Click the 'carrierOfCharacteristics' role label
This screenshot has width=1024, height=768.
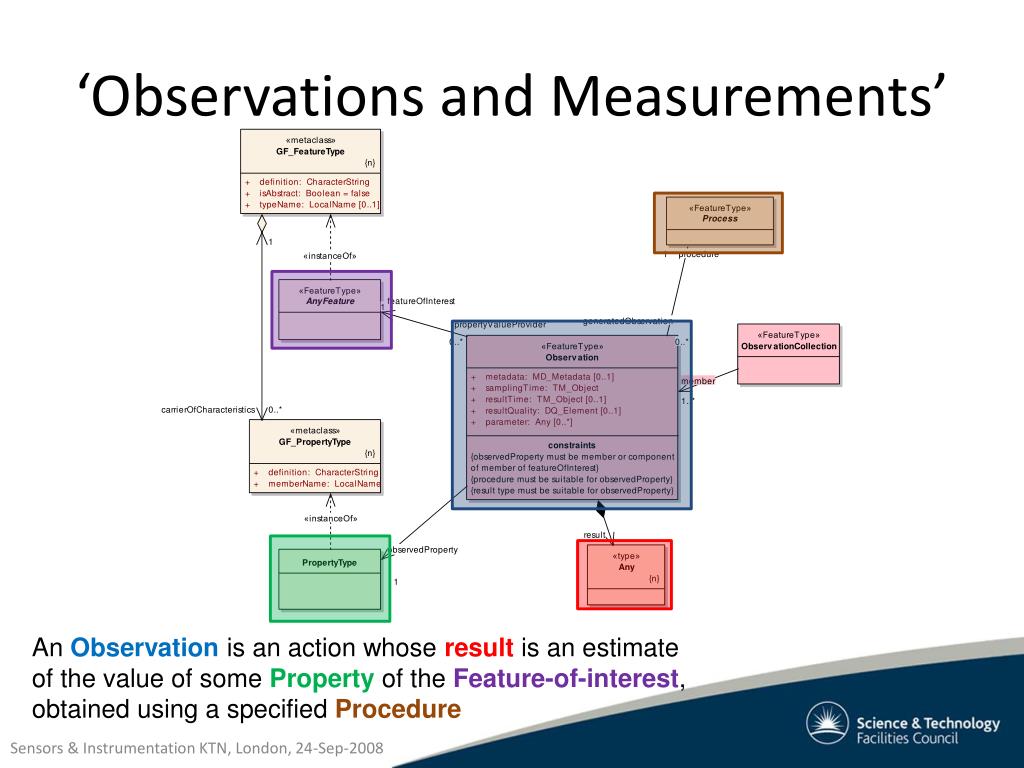(x=208, y=410)
